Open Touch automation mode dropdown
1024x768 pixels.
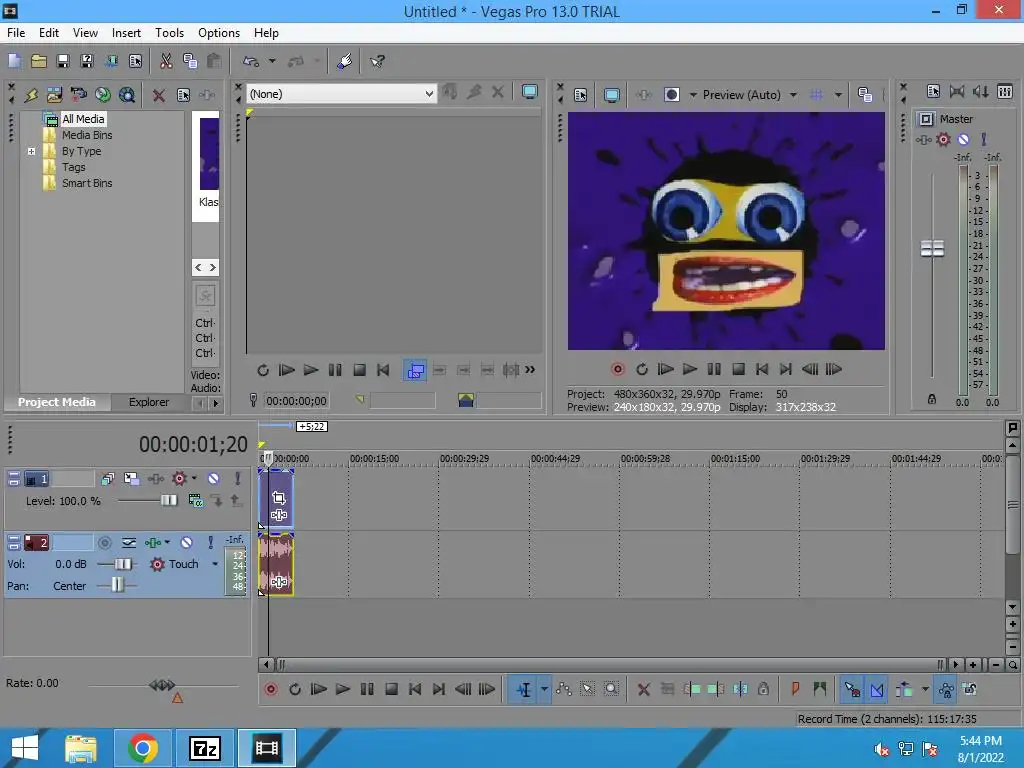point(215,564)
